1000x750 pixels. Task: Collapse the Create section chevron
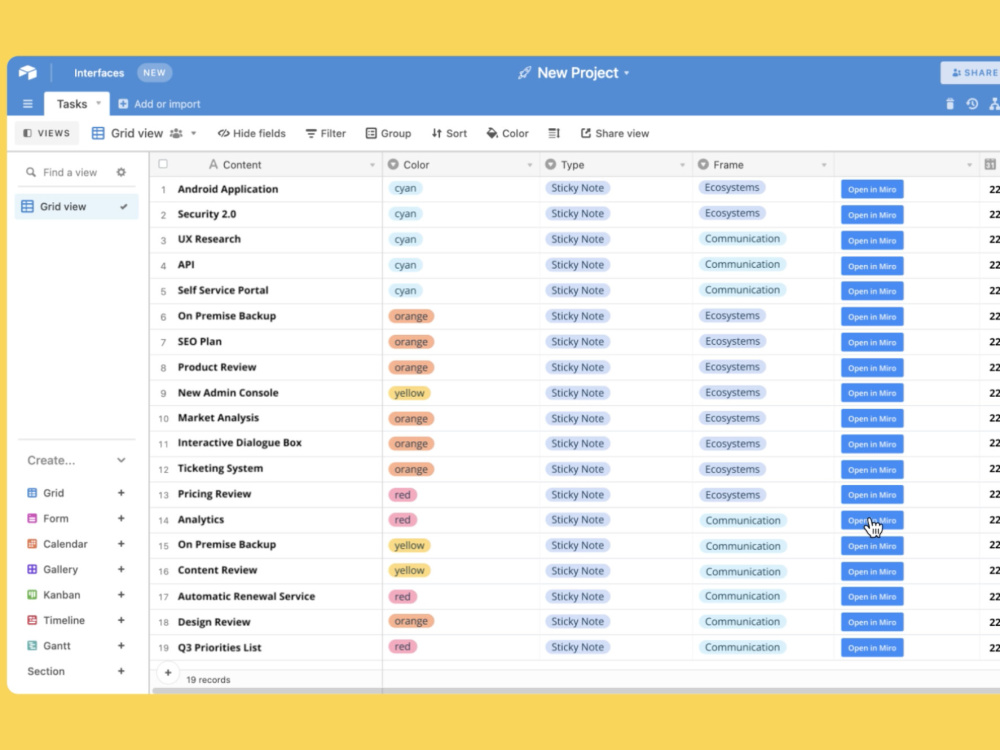pyautogui.click(x=121, y=460)
